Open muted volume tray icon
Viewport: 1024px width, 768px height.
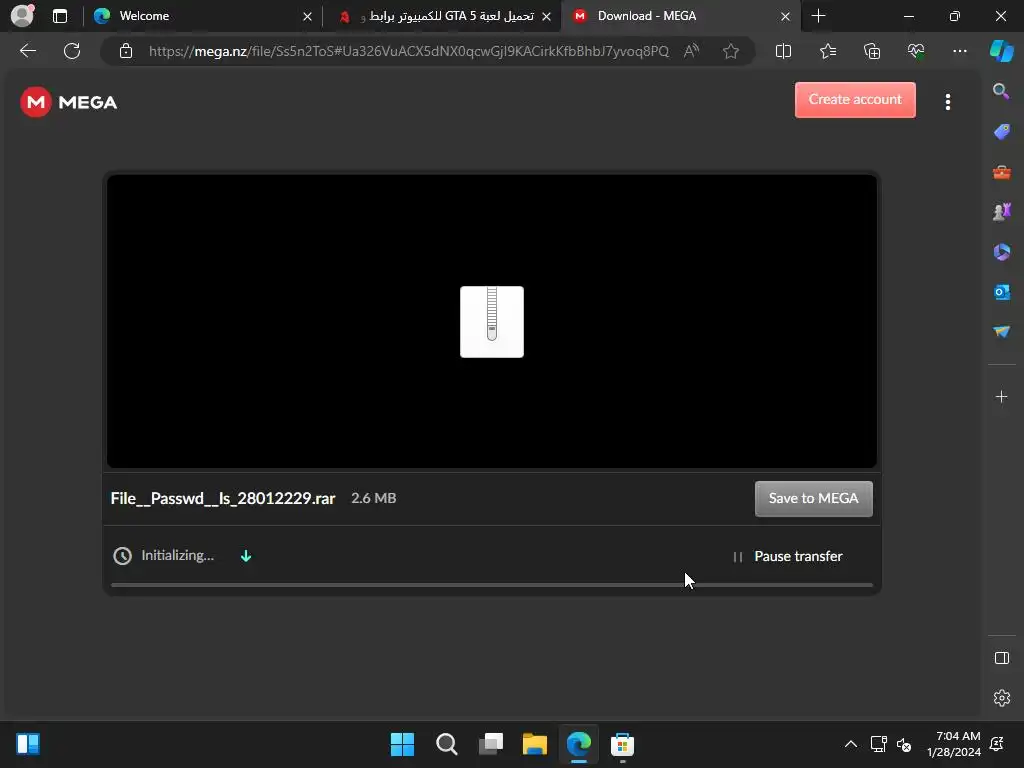coord(904,744)
